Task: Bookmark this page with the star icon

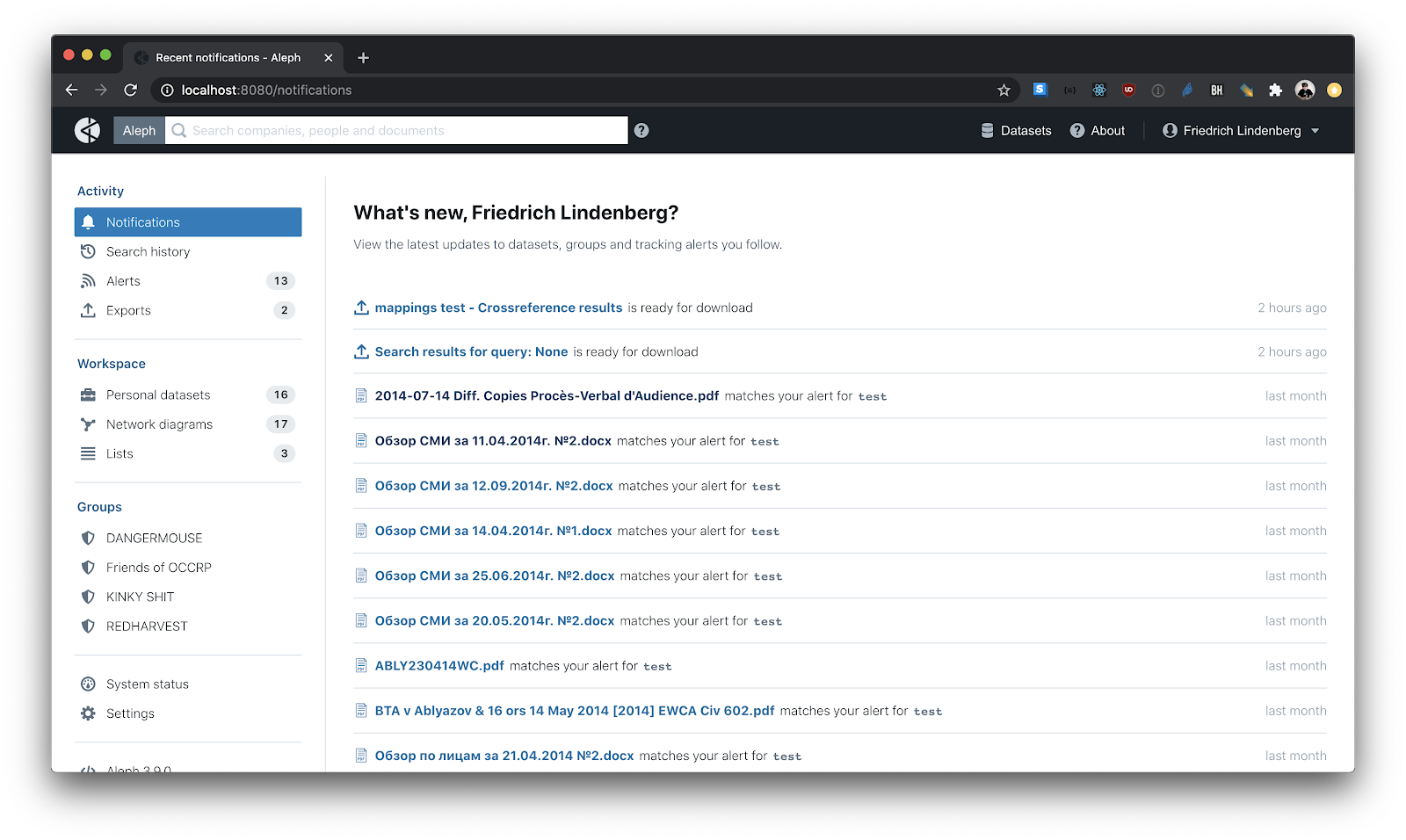Action: click(1004, 90)
